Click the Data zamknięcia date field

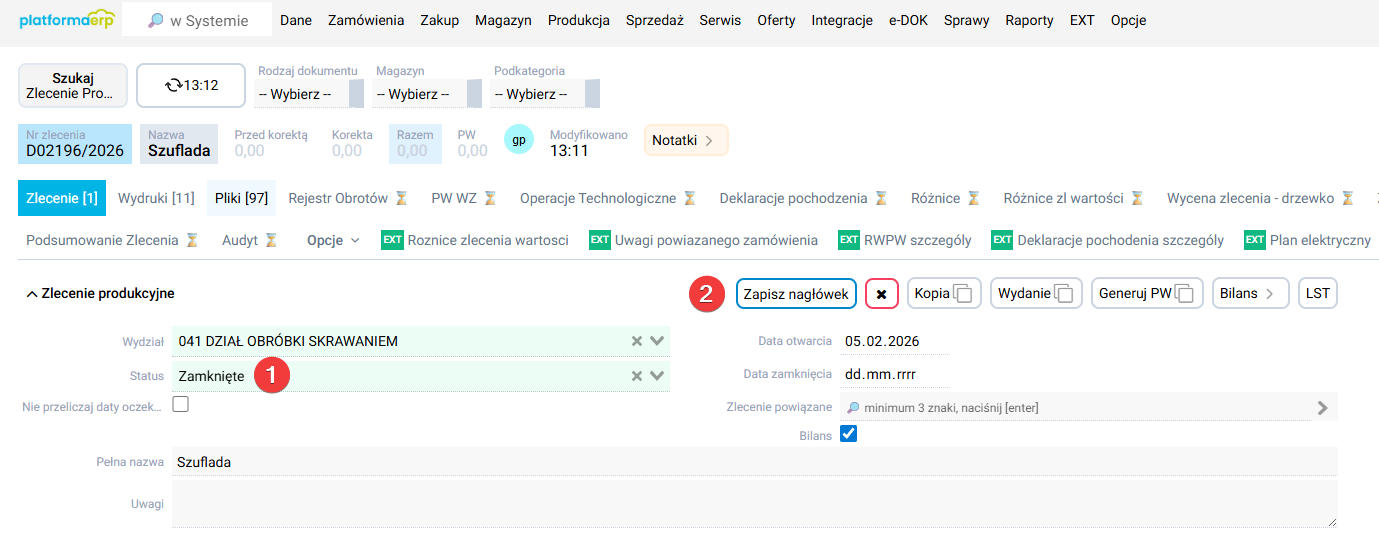[x=894, y=374]
